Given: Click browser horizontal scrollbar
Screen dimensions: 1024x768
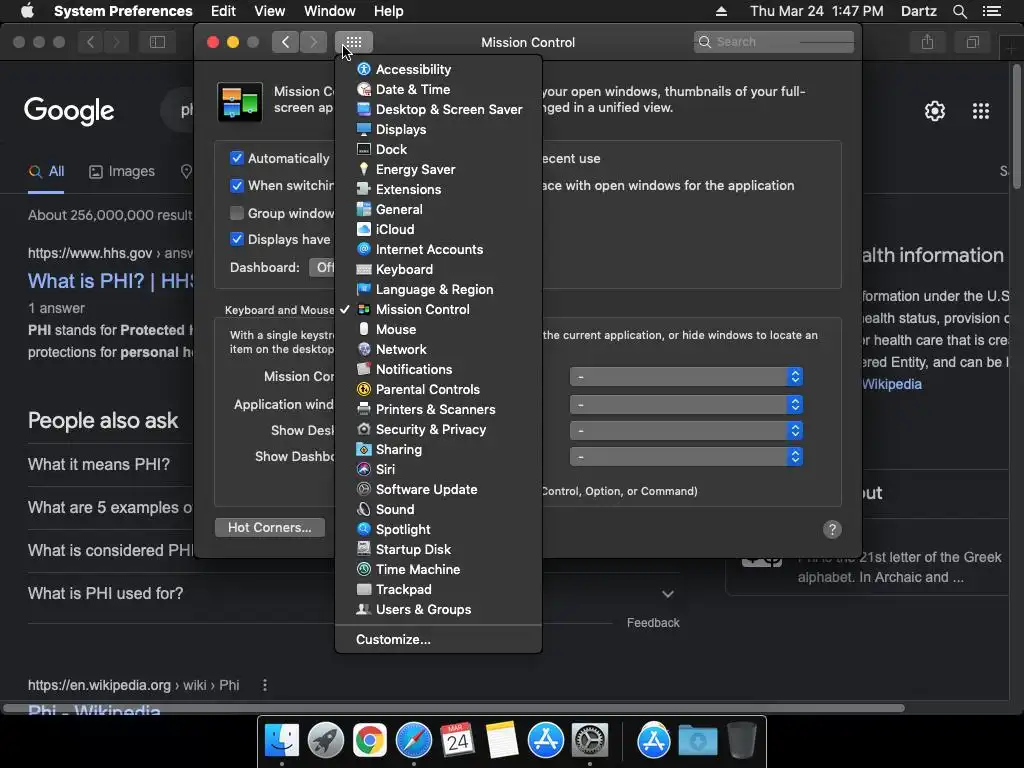Looking at the screenshot, I should [454, 708].
